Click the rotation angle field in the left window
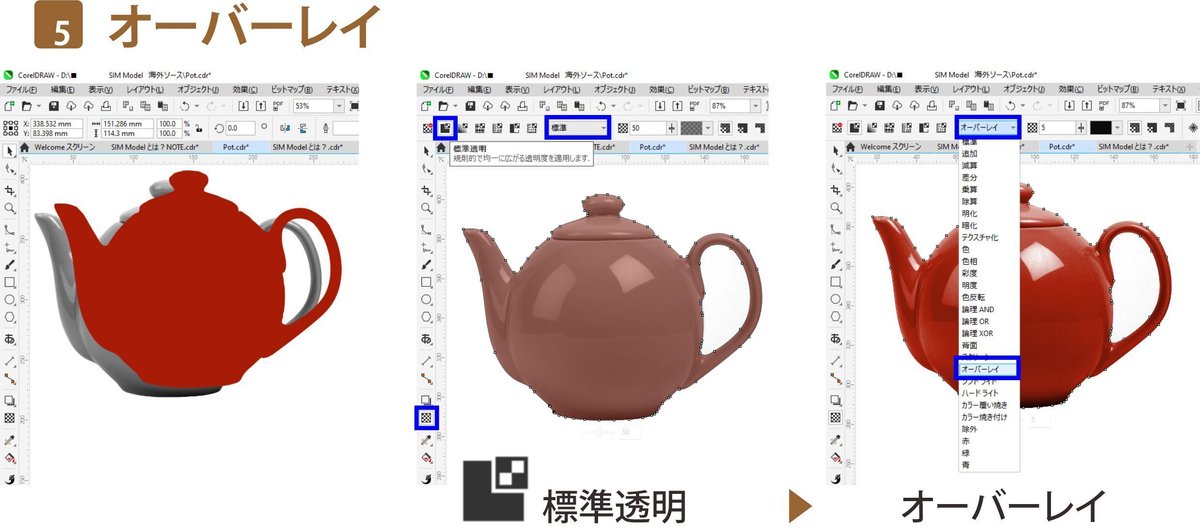The image size is (1200, 531). coord(238,128)
